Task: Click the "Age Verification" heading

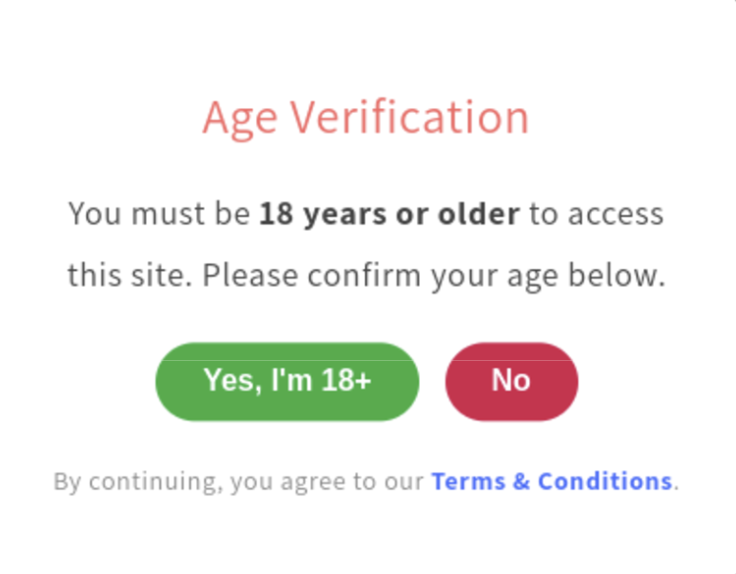Action: pyautogui.click(x=365, y=117)
